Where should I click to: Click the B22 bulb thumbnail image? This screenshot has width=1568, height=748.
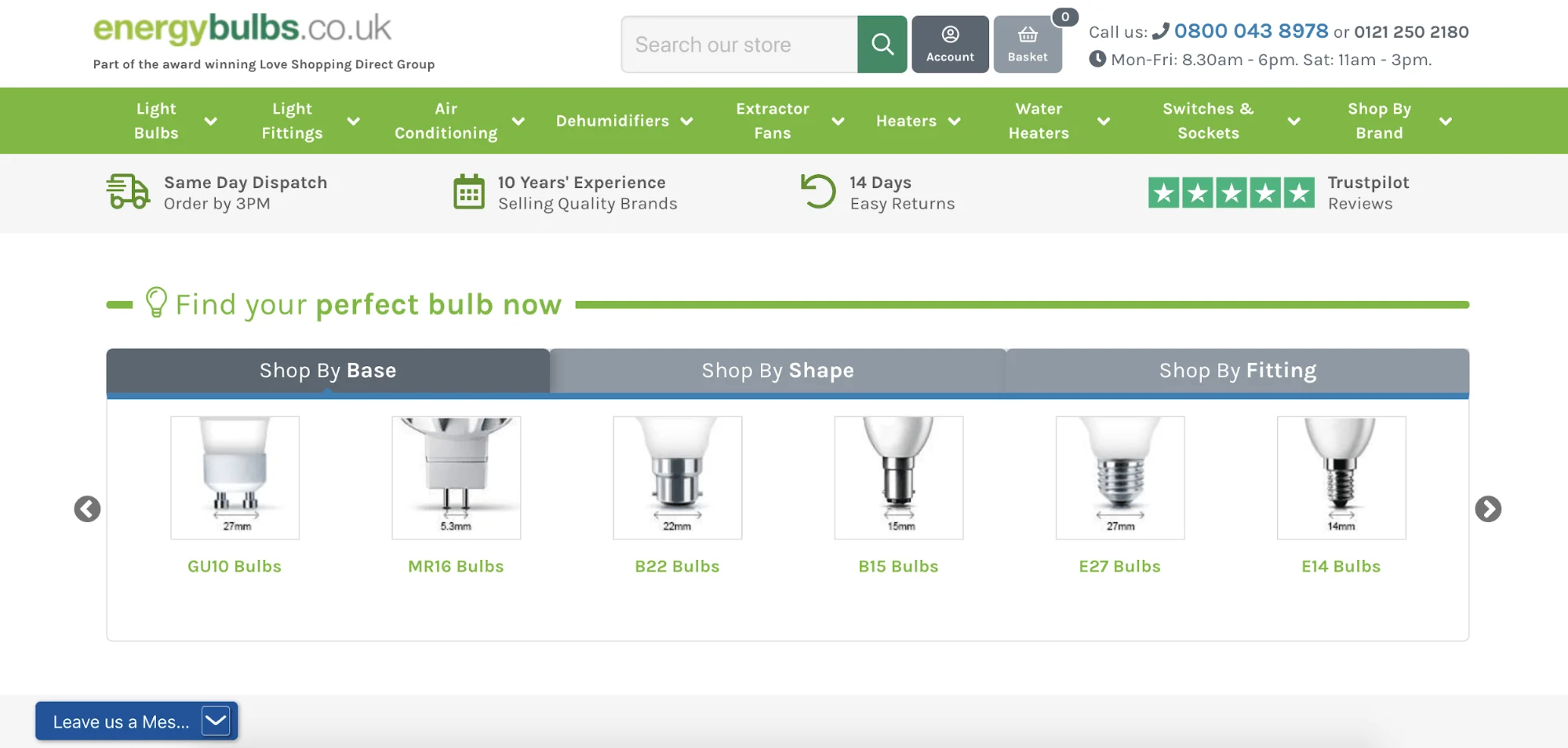point(677,477)
